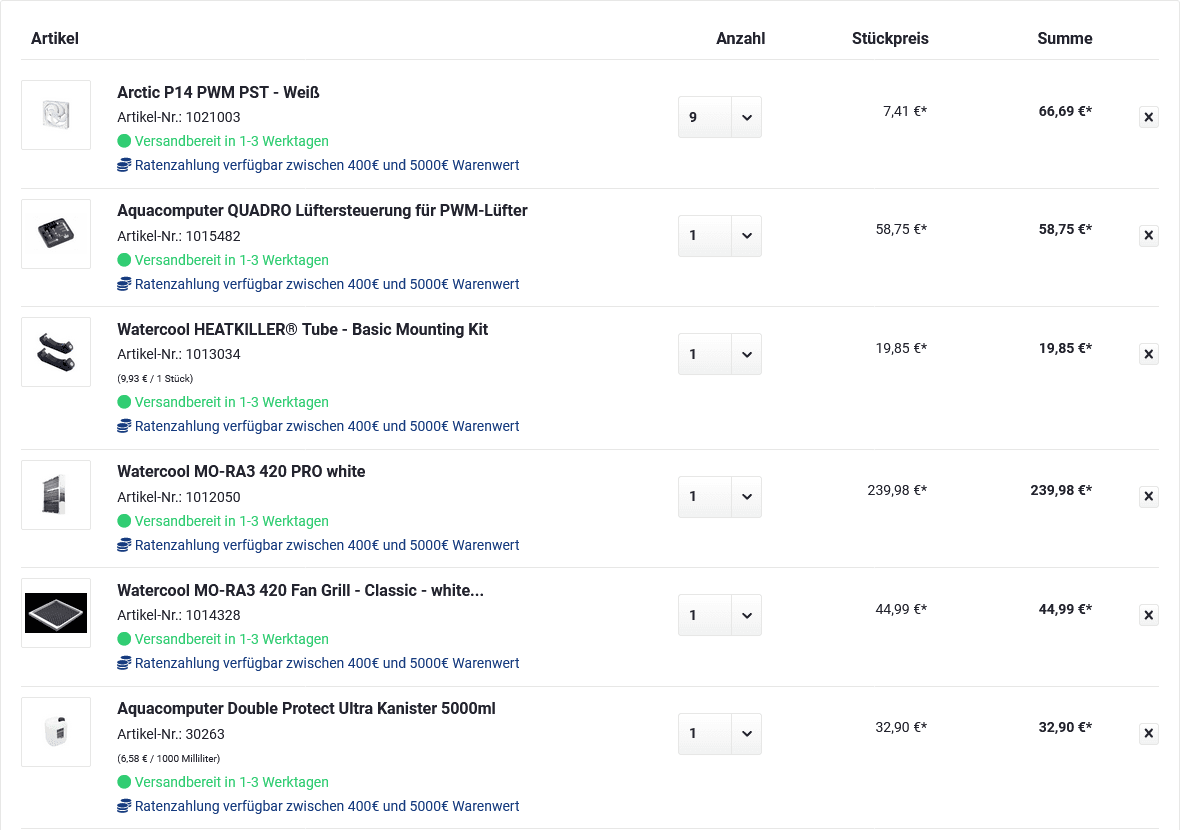Click Ratenzahlung info under Arctic P14
Viewport: 1180px width, 830px height.
318,166
